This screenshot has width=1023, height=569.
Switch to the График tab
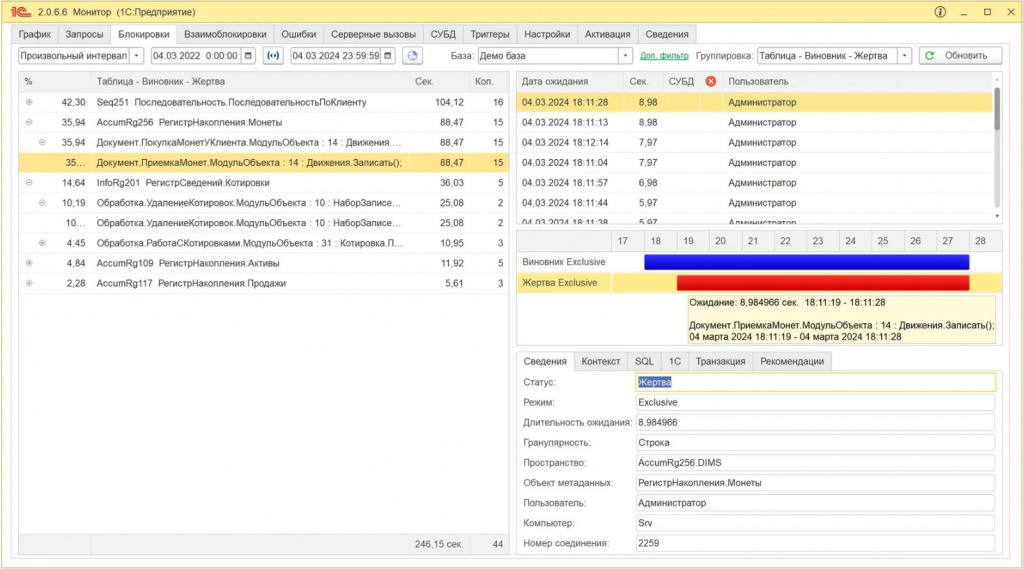point(35,34)
